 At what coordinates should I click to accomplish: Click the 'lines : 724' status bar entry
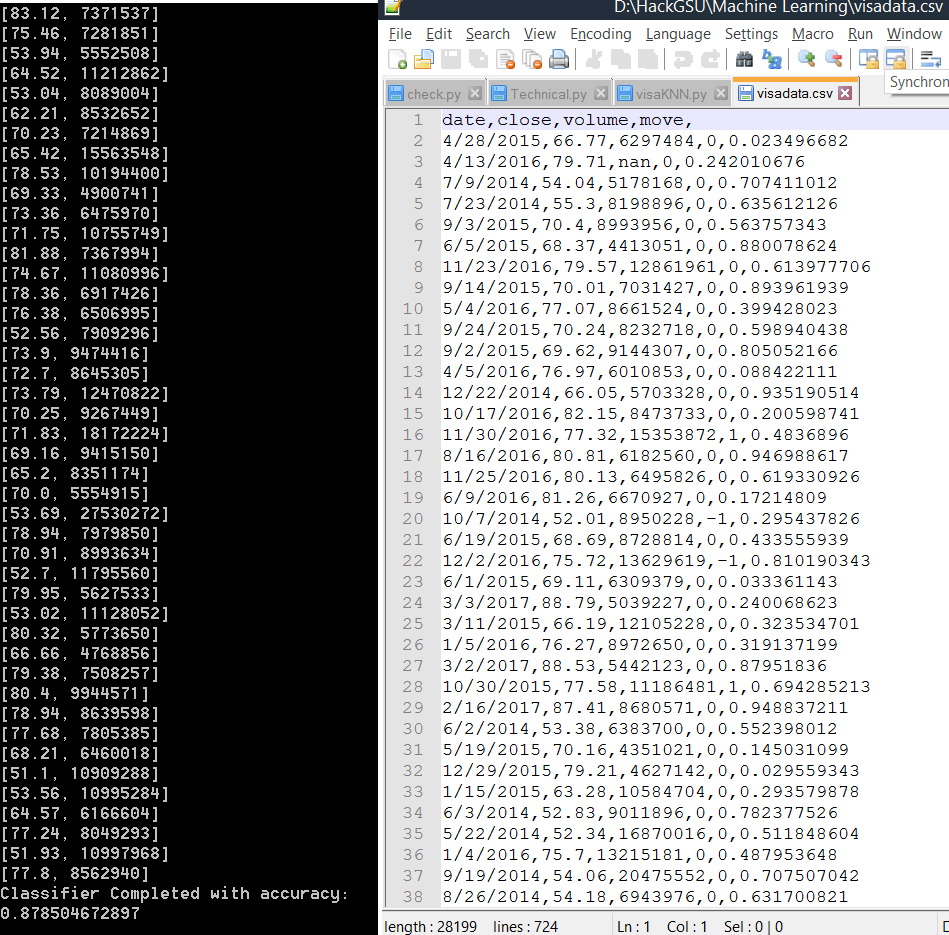tap(525, 927)
